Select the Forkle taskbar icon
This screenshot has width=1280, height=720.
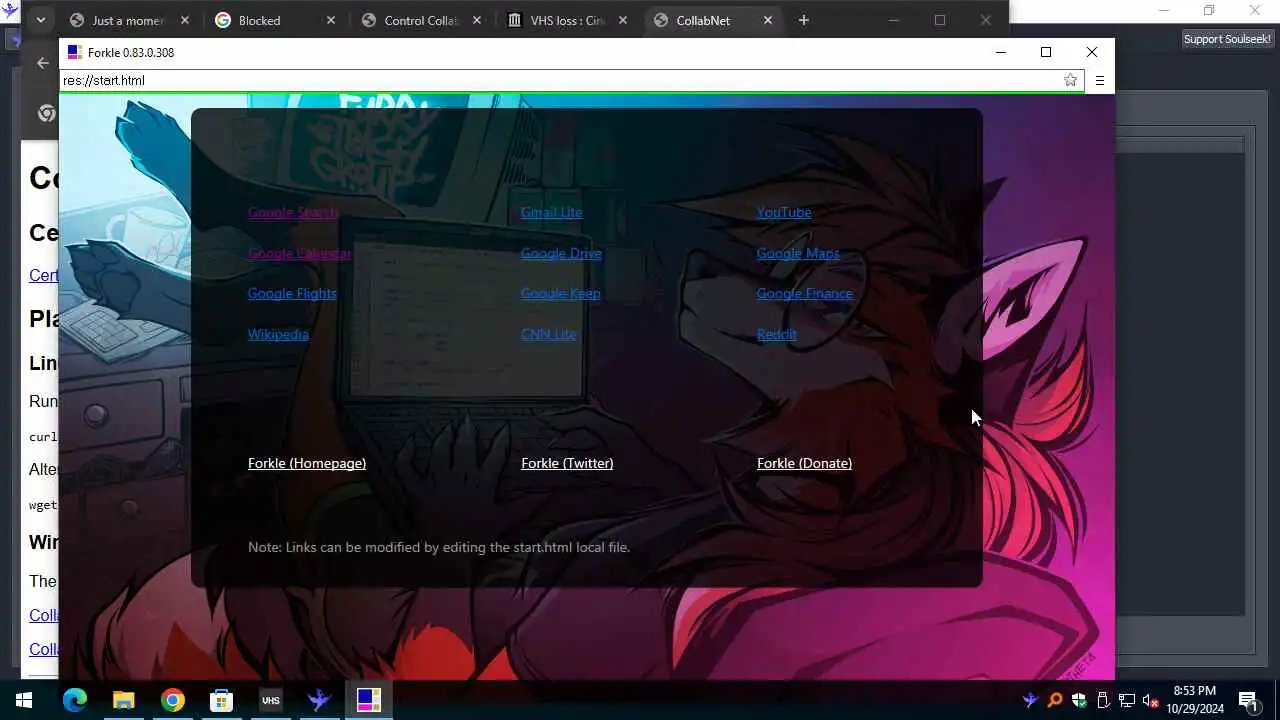[368, 700]
